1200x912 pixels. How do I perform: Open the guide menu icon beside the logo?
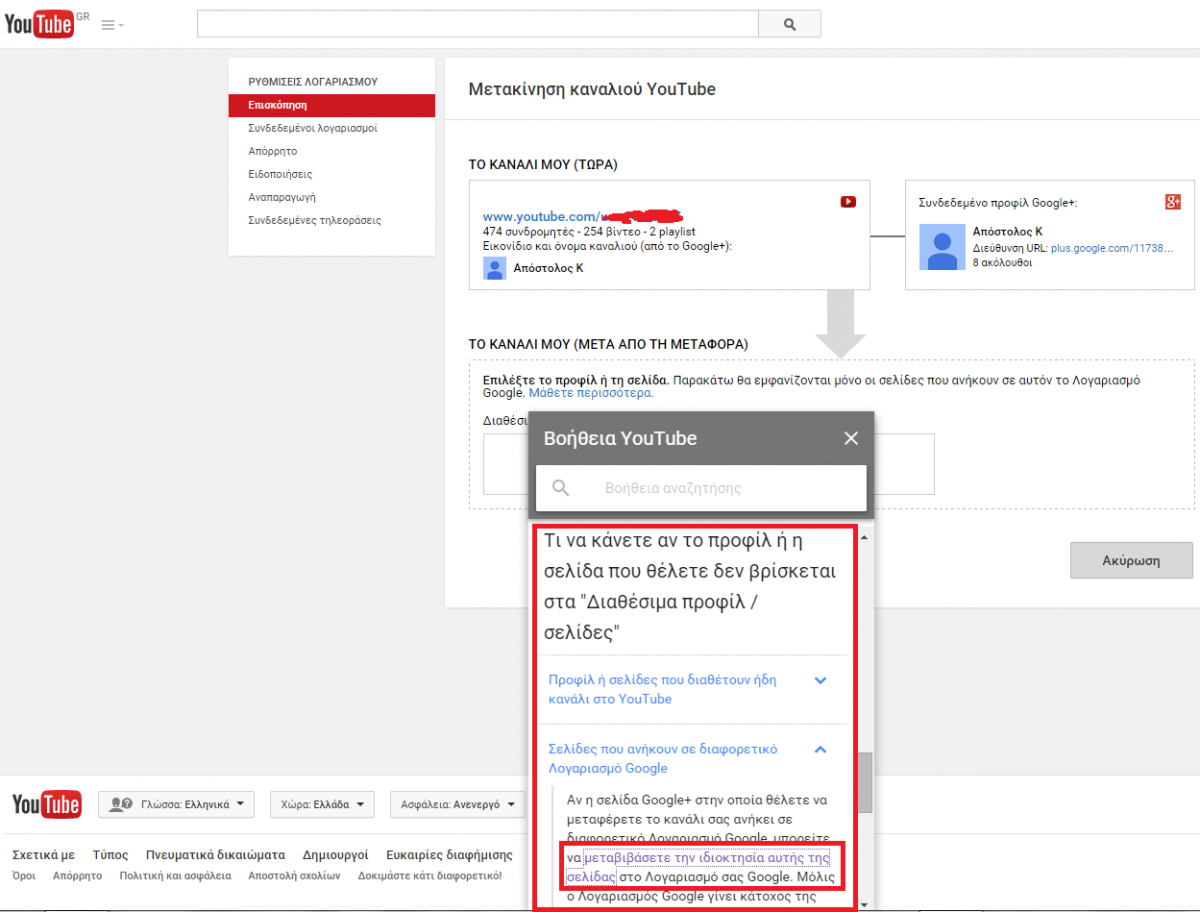(x=112, y=25)
